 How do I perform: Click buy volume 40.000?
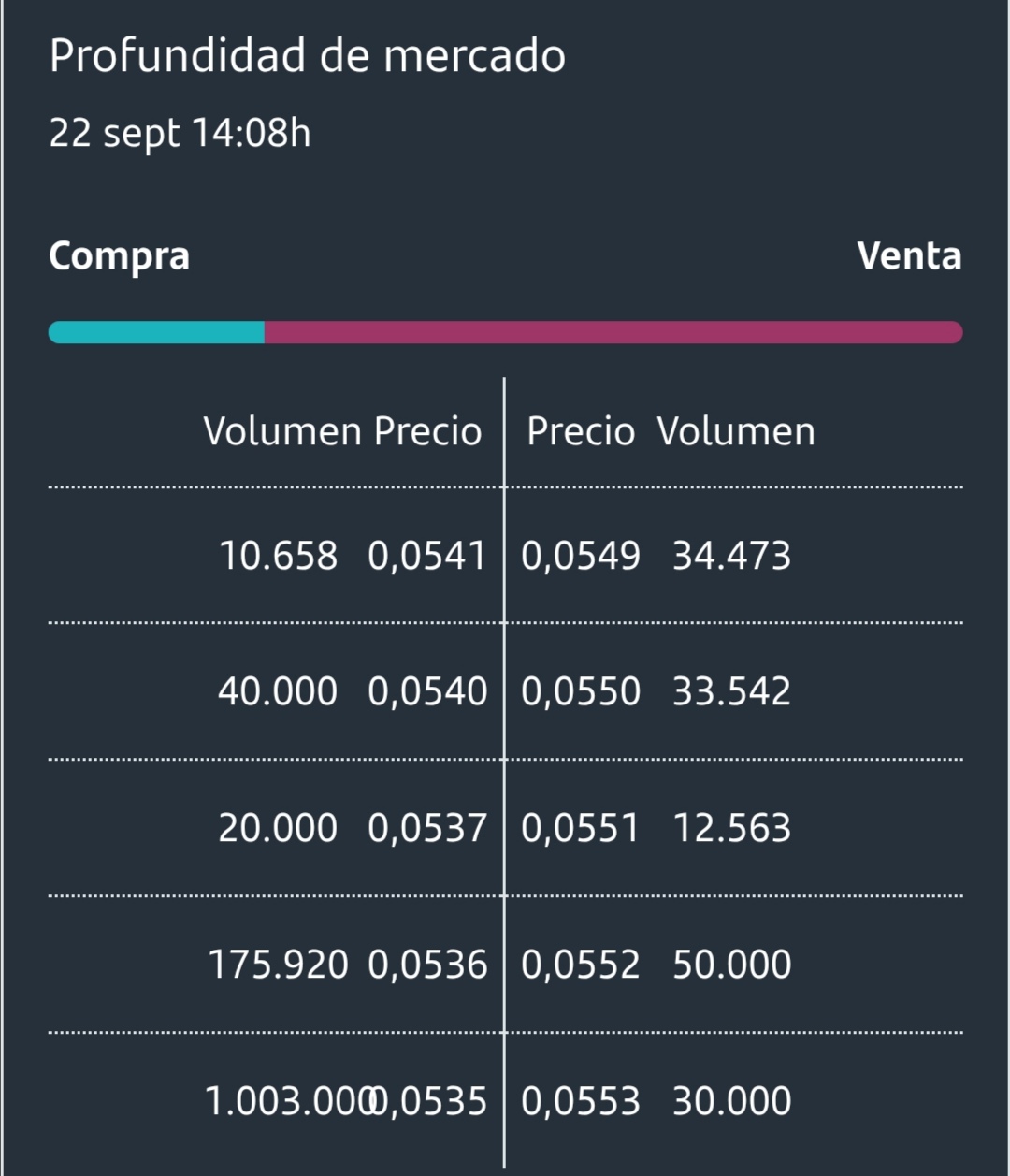coord(278,692)
